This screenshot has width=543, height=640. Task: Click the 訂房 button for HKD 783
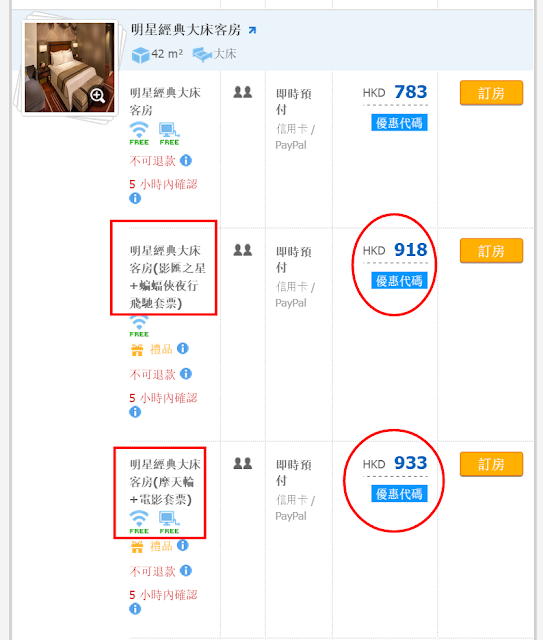pos(491,93)
